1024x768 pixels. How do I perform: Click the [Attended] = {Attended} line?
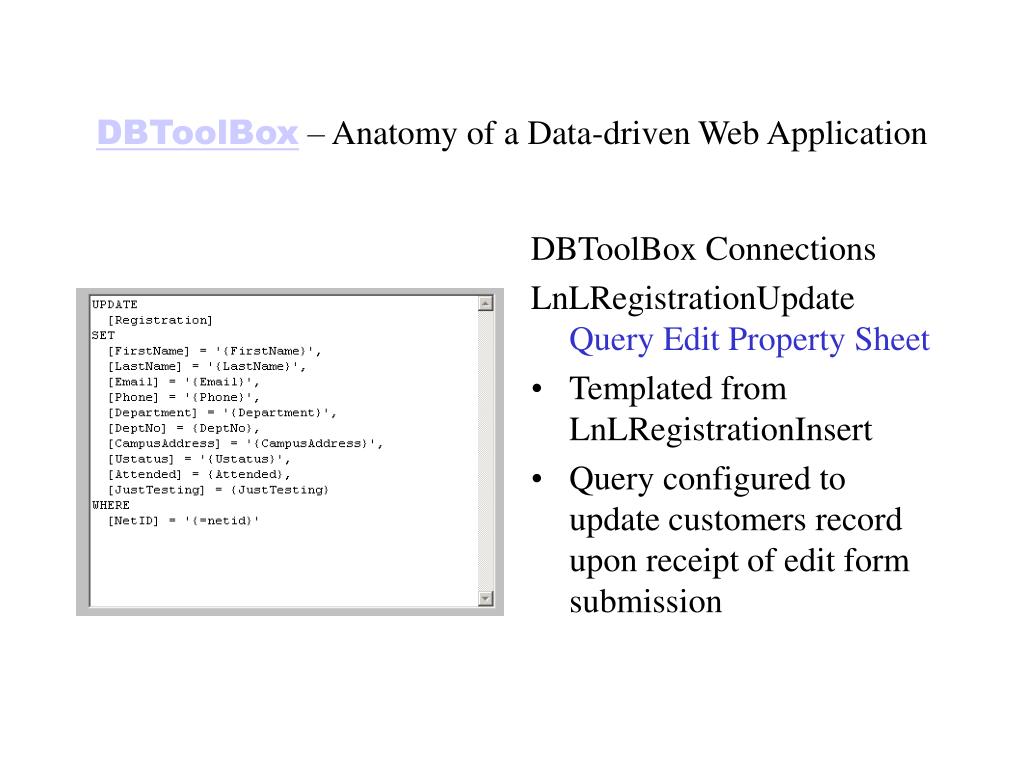point(199,474)
